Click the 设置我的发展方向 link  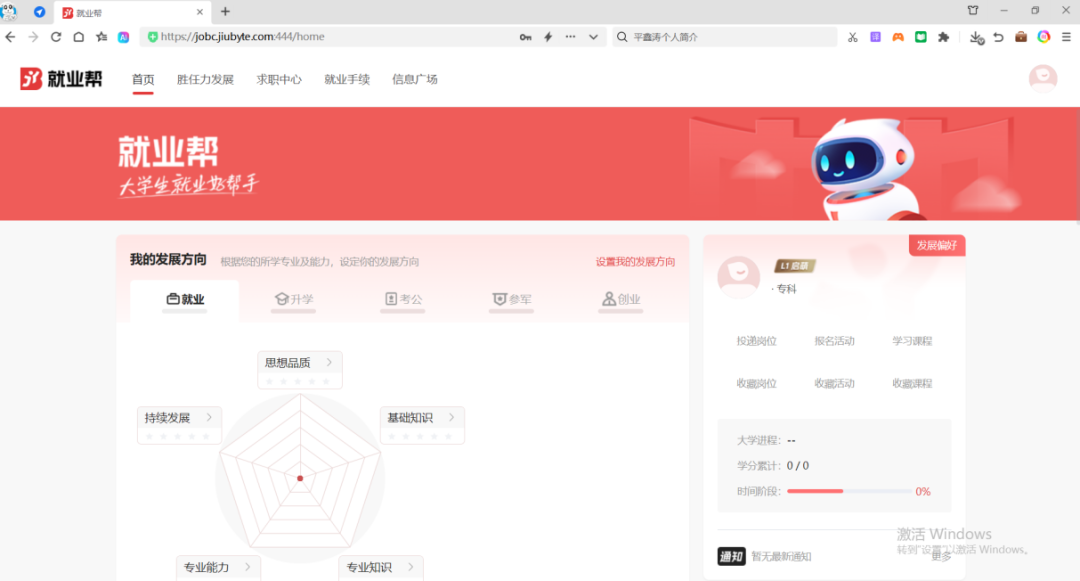pyautogui.click(x=635, y=262)
